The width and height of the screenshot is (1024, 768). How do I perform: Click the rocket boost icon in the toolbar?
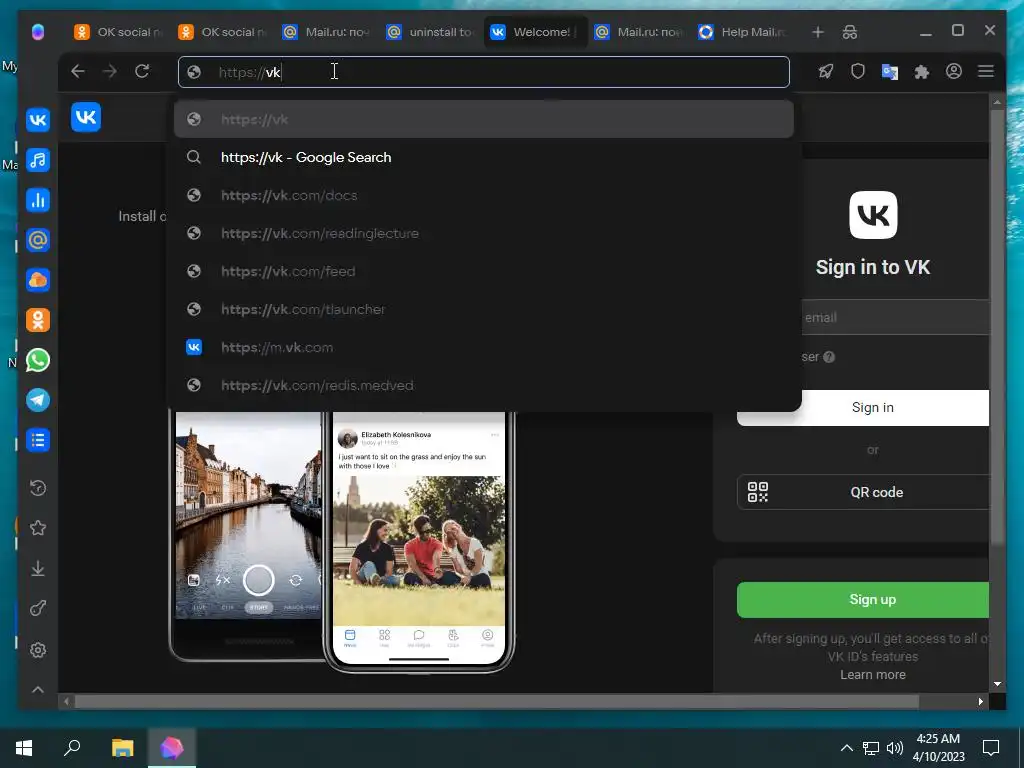826,71
